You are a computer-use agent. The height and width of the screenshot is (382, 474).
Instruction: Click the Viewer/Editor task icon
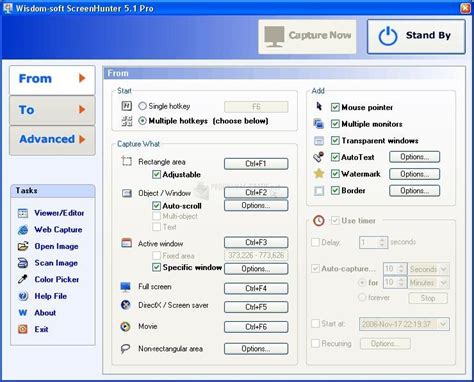tap(23, 213)
